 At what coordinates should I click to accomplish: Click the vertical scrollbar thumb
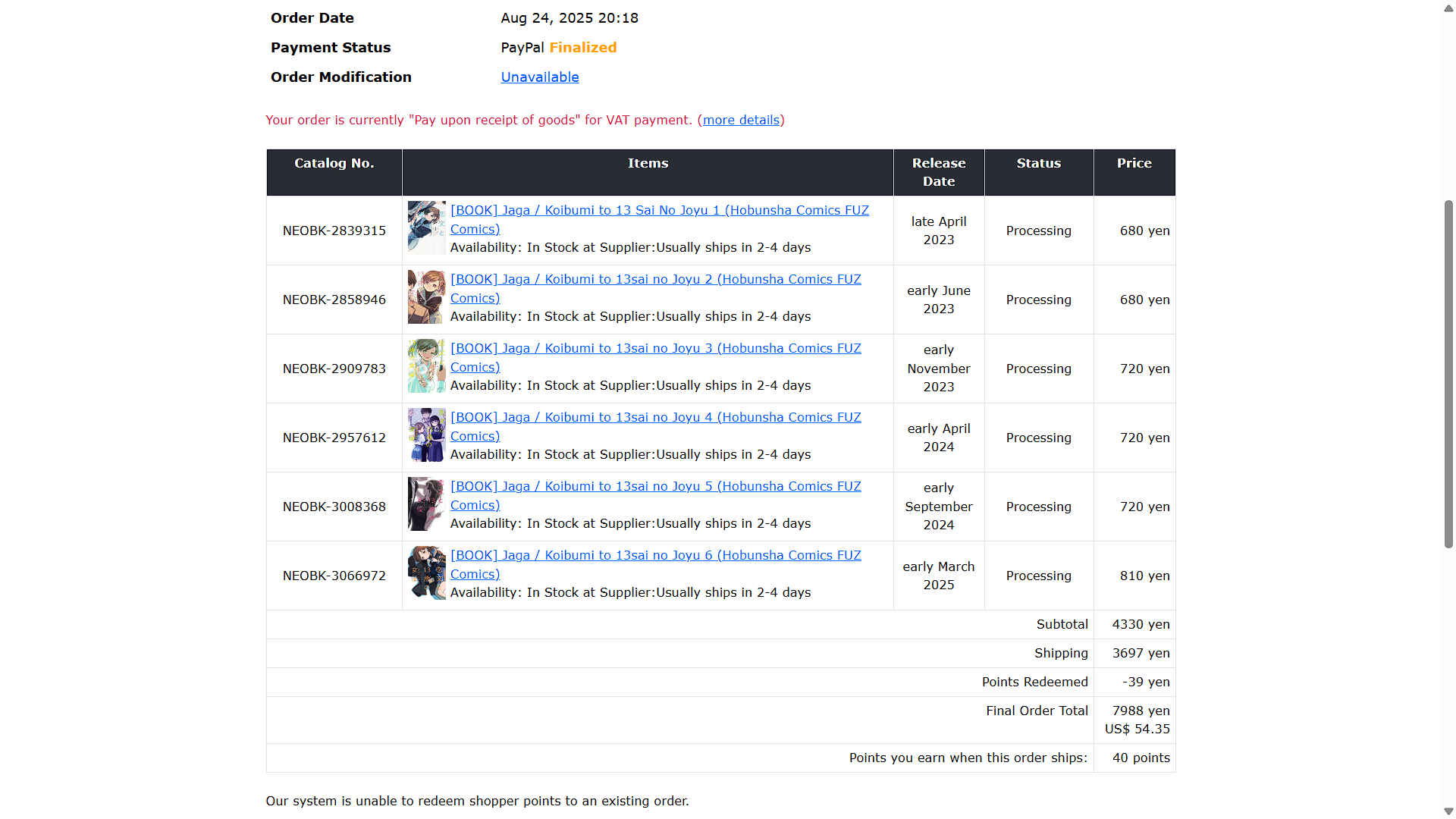(1448, 373)
